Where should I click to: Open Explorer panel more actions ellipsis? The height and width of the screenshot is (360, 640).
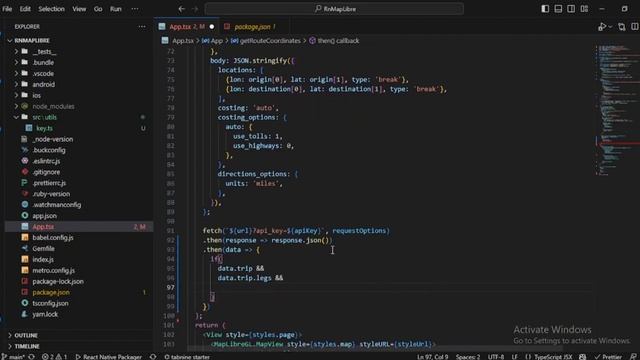142,27
